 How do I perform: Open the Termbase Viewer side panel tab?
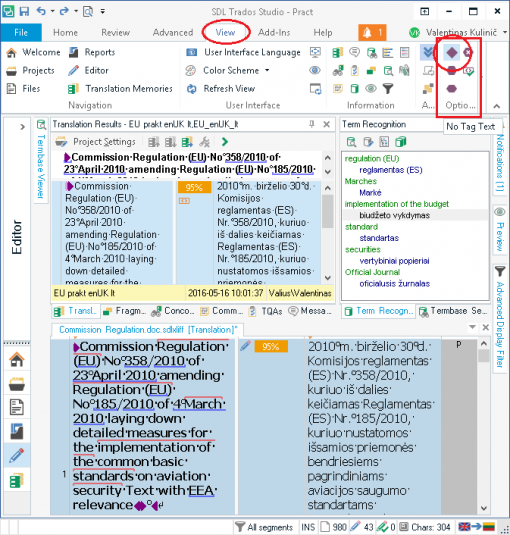pyautogui.click(x=41, y=160)
